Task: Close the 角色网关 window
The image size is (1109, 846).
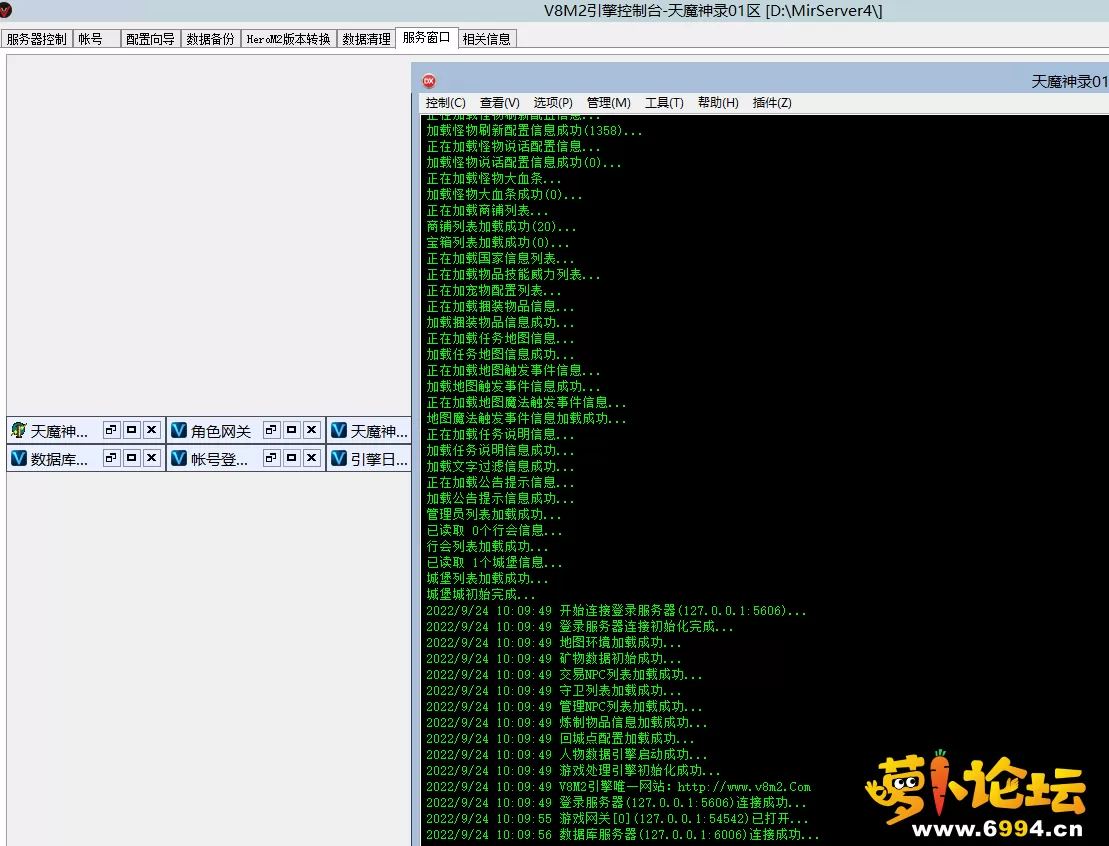Action: coord(311,429)
